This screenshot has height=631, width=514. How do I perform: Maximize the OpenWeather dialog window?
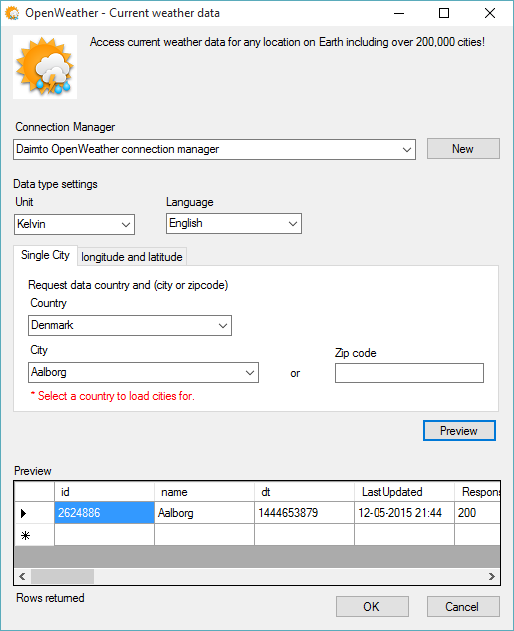click(444, 13)
